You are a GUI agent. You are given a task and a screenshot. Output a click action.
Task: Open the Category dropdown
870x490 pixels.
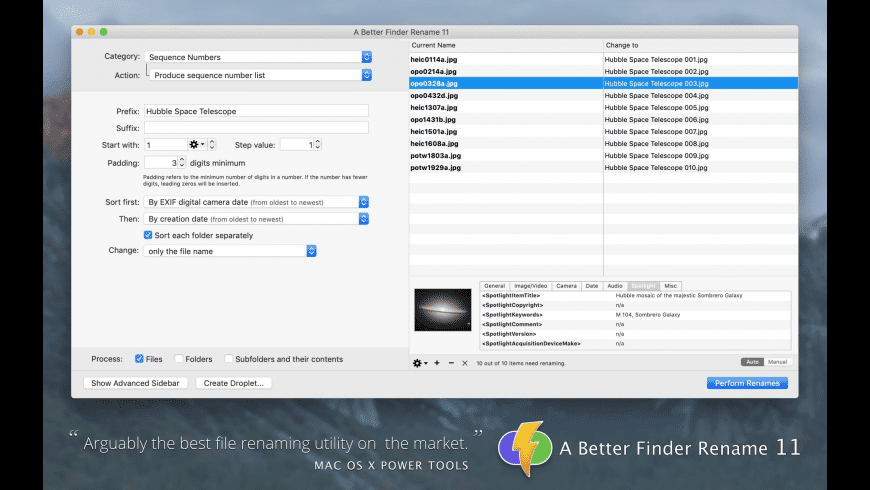coord(258,57)
